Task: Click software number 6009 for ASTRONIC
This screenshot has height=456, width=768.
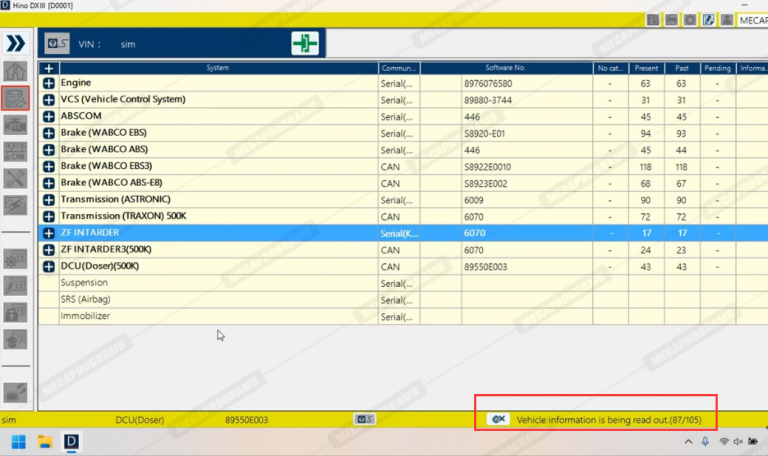Action: point(474,200)
